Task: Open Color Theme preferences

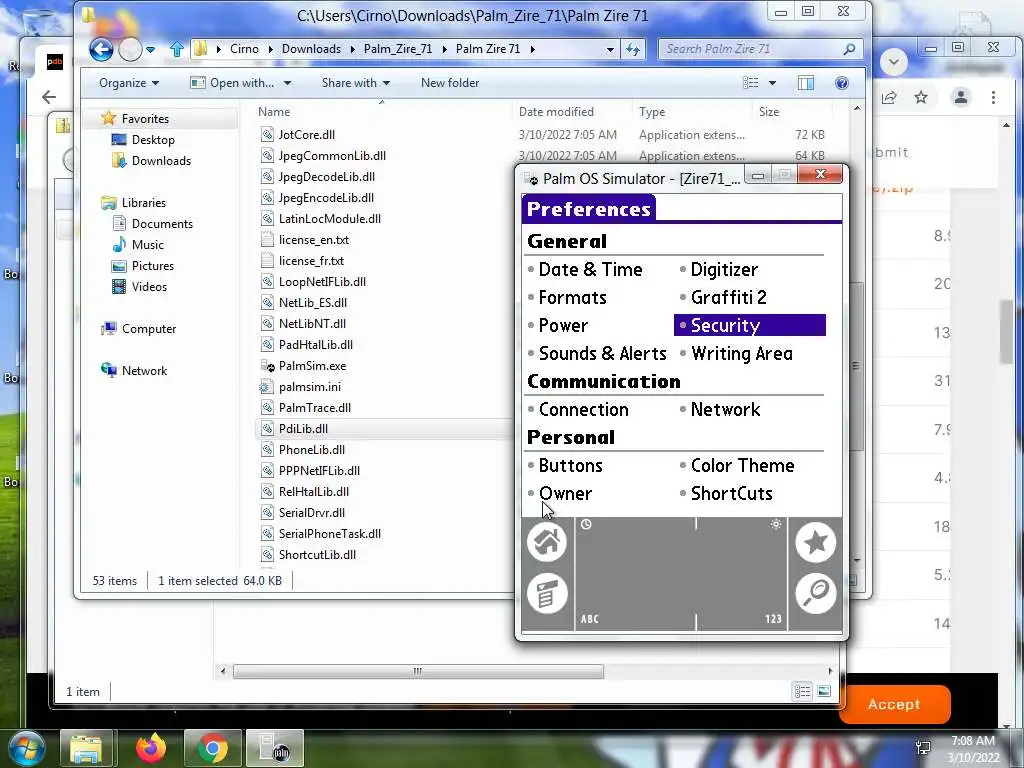Action: [x=742, y=466]
